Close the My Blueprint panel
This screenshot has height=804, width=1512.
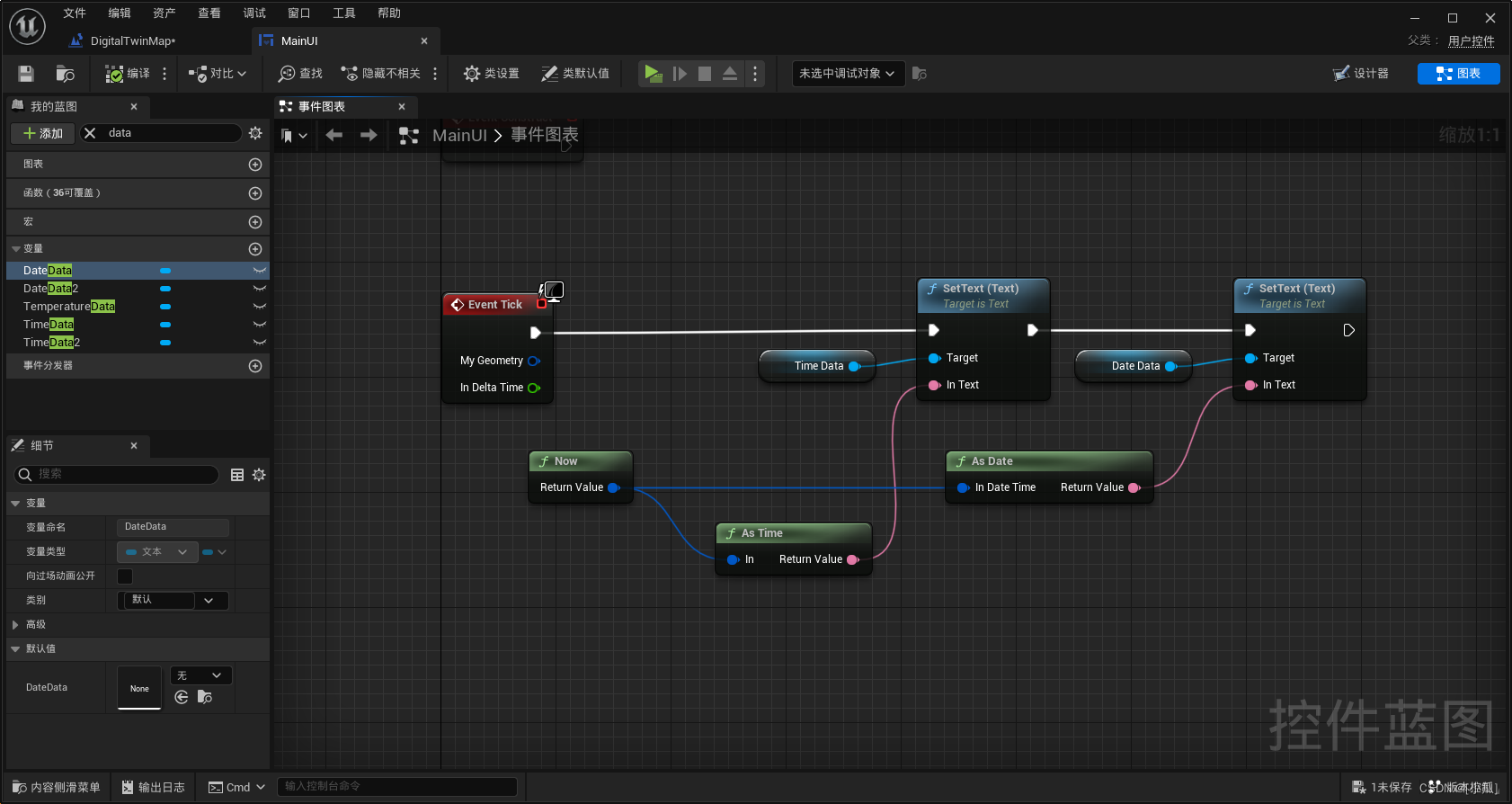click(x=134, y=106)
